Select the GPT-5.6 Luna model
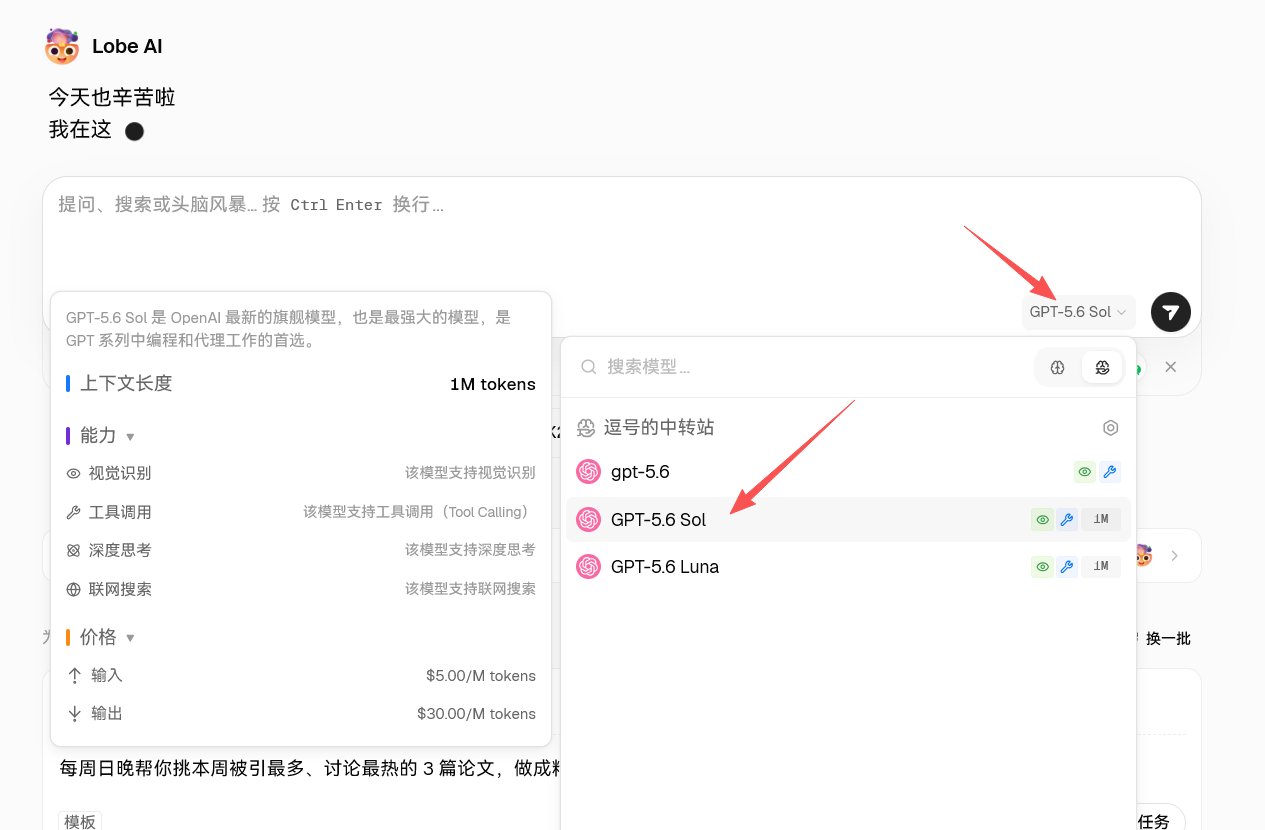 pos(848,567)
